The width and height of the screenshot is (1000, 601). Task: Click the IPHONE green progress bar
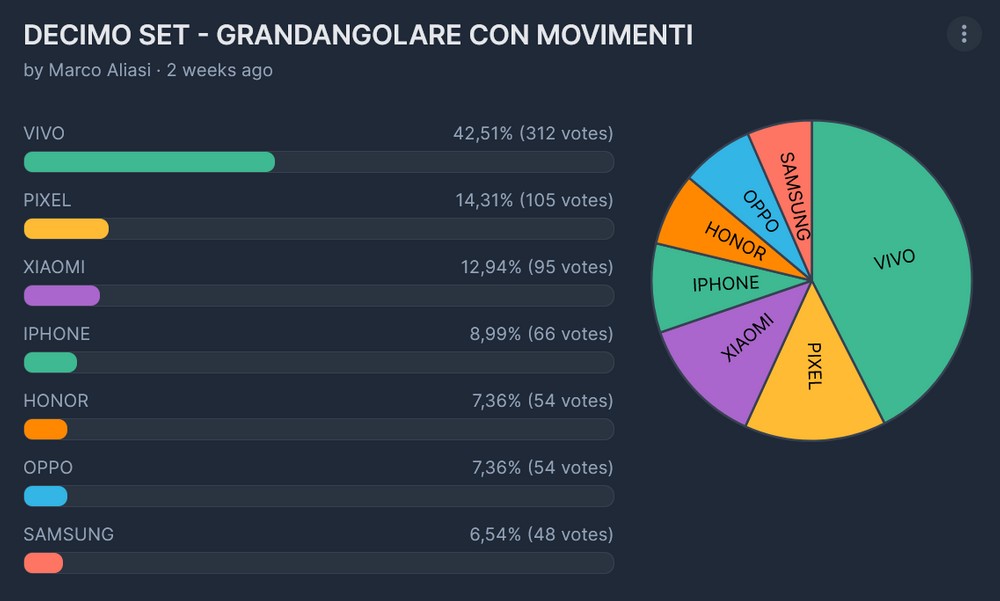[50, 362]
